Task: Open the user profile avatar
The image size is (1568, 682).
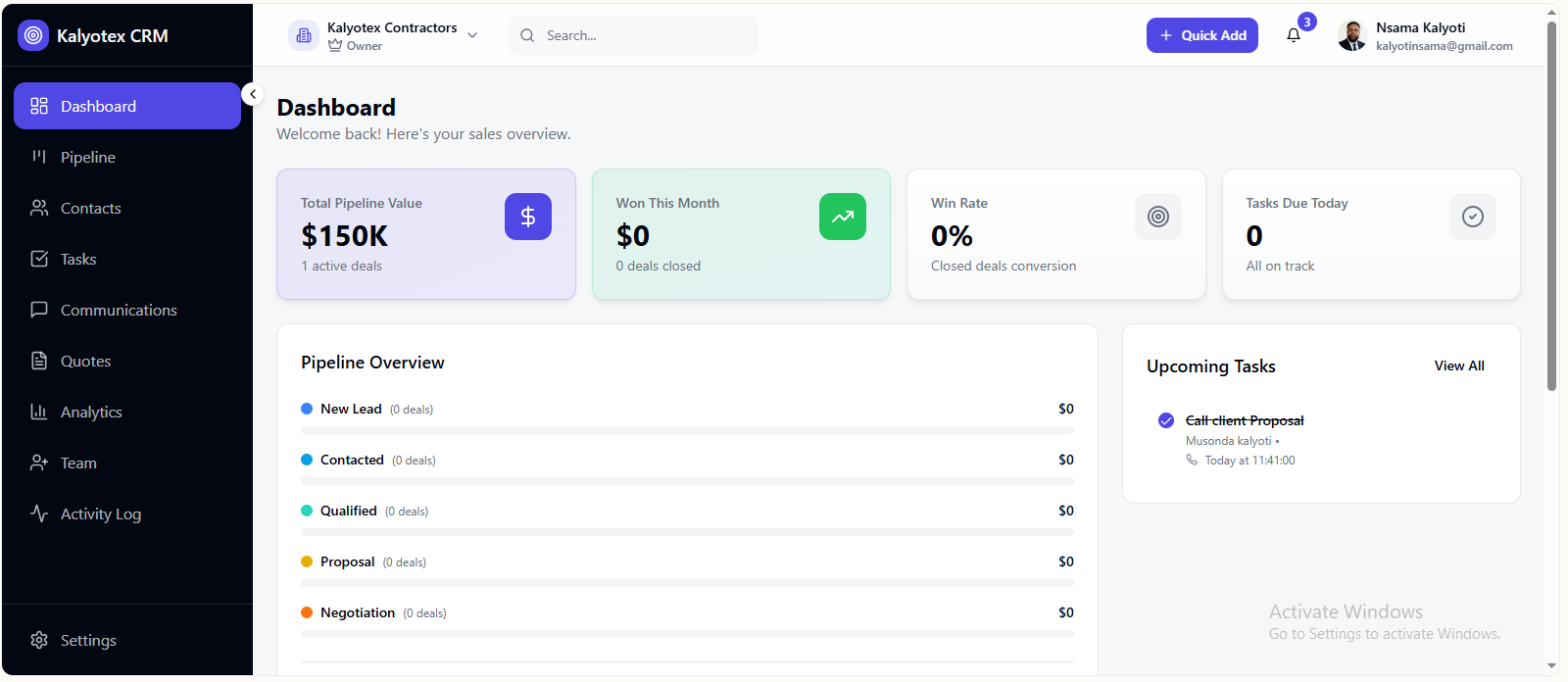Action: (1352, 35)
